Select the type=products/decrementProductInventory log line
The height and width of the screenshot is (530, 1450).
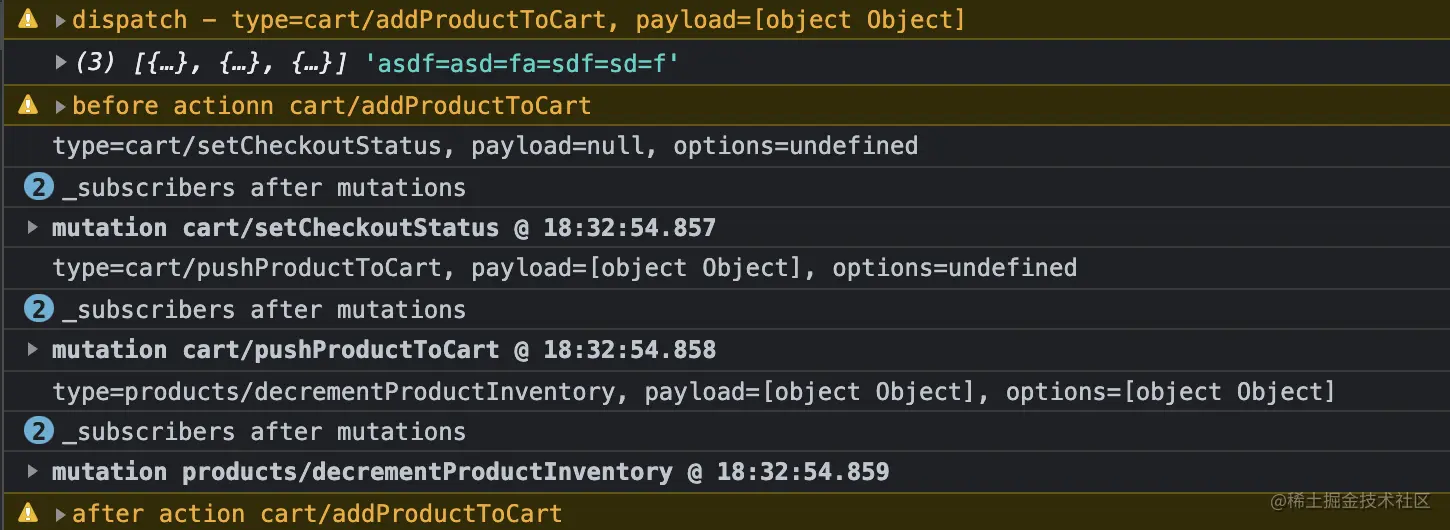point(693,391)
